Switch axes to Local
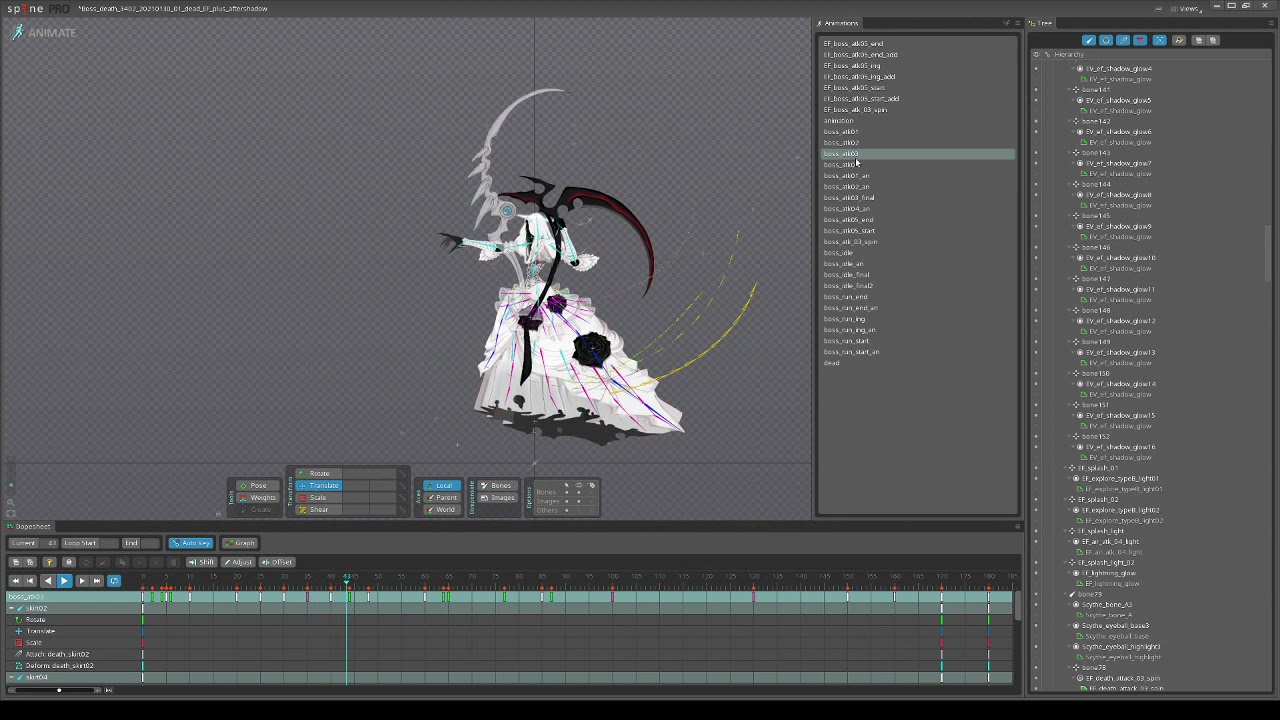The height and width of the screenshot is (720, 1280). click(x=440, y=486)
